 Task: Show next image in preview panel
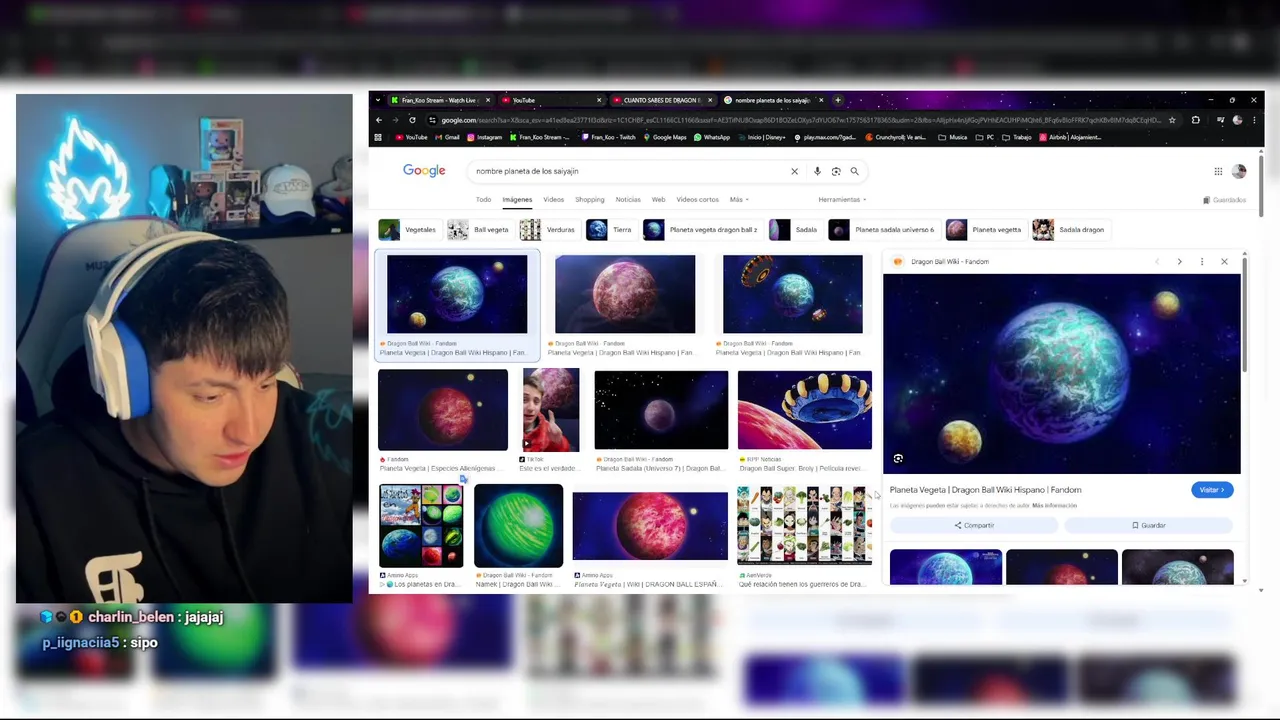[x=1179, y=262]
